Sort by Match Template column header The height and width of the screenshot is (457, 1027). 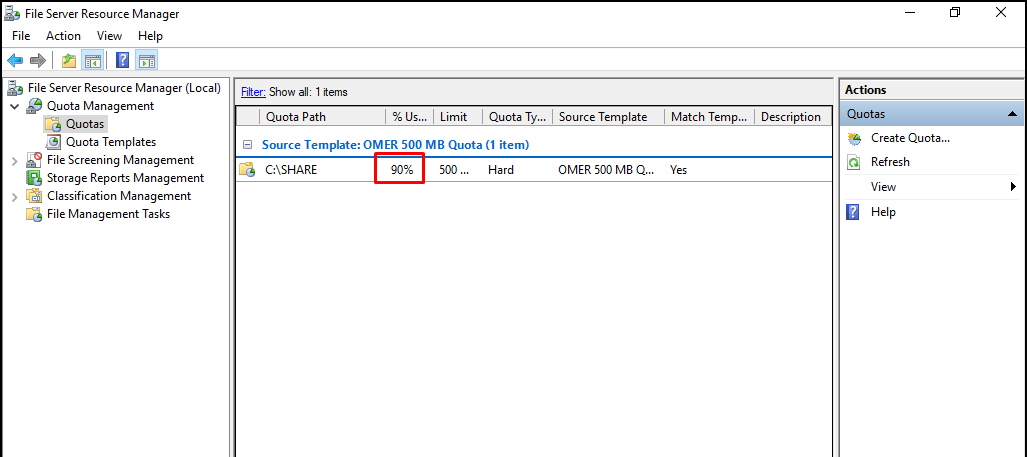coord(709,117)
